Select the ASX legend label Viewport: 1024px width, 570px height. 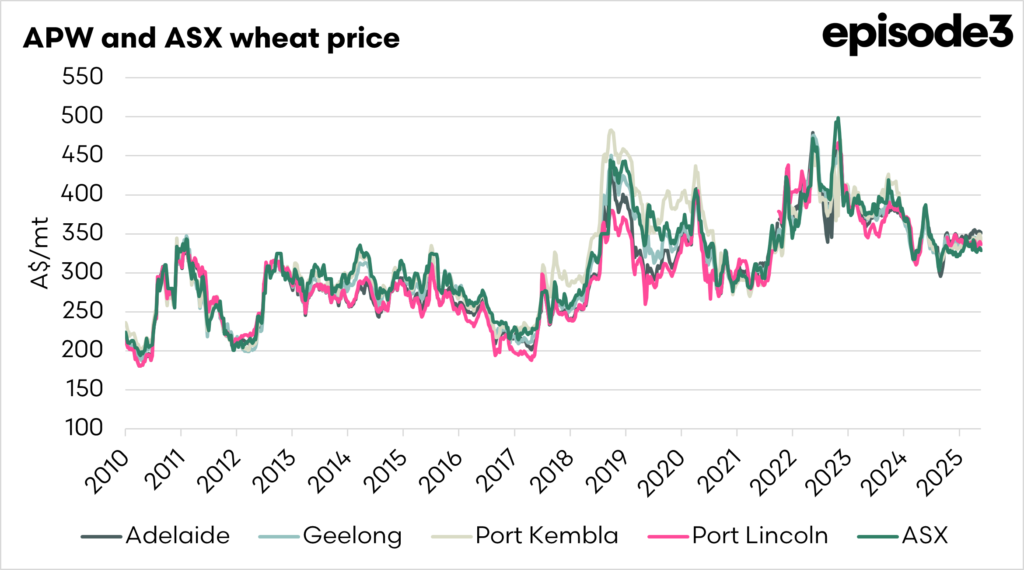928,536
